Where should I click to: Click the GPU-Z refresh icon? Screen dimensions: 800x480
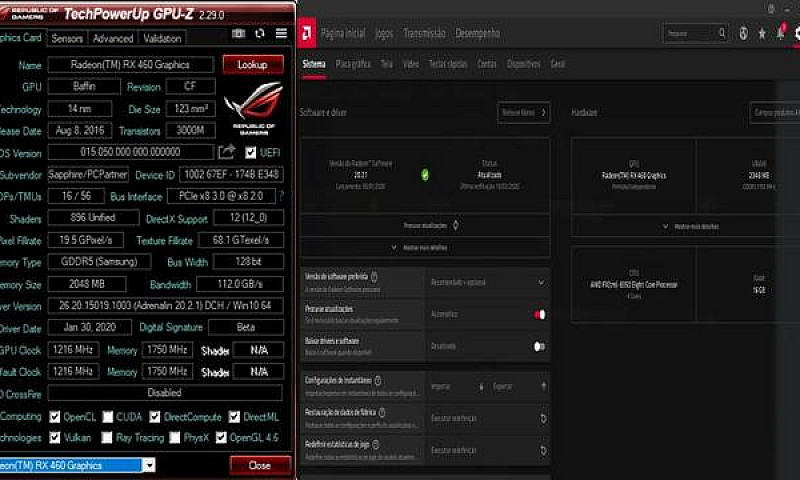tap(260, 34)
